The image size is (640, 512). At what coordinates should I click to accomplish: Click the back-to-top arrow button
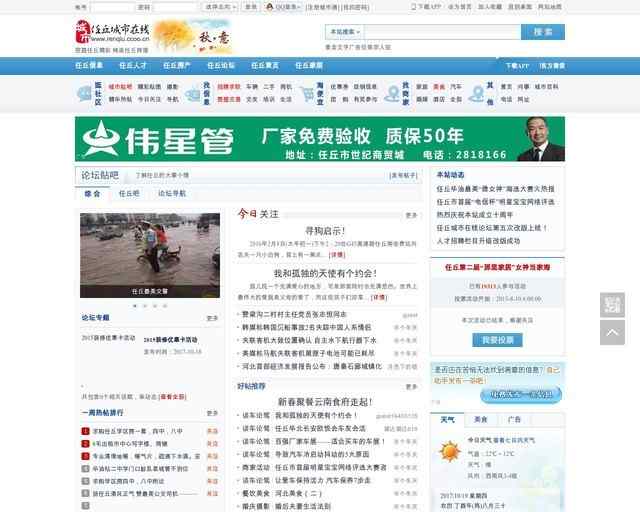point(612,332)
